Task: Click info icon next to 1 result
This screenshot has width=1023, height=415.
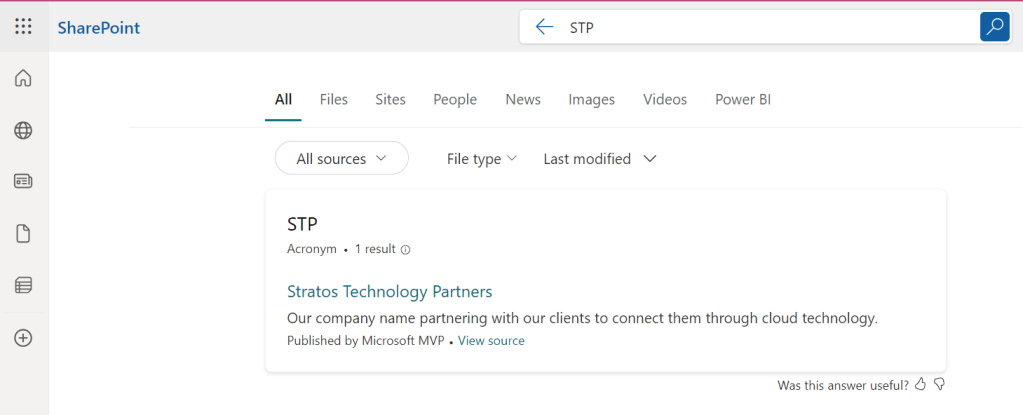Action: point(405,250)
